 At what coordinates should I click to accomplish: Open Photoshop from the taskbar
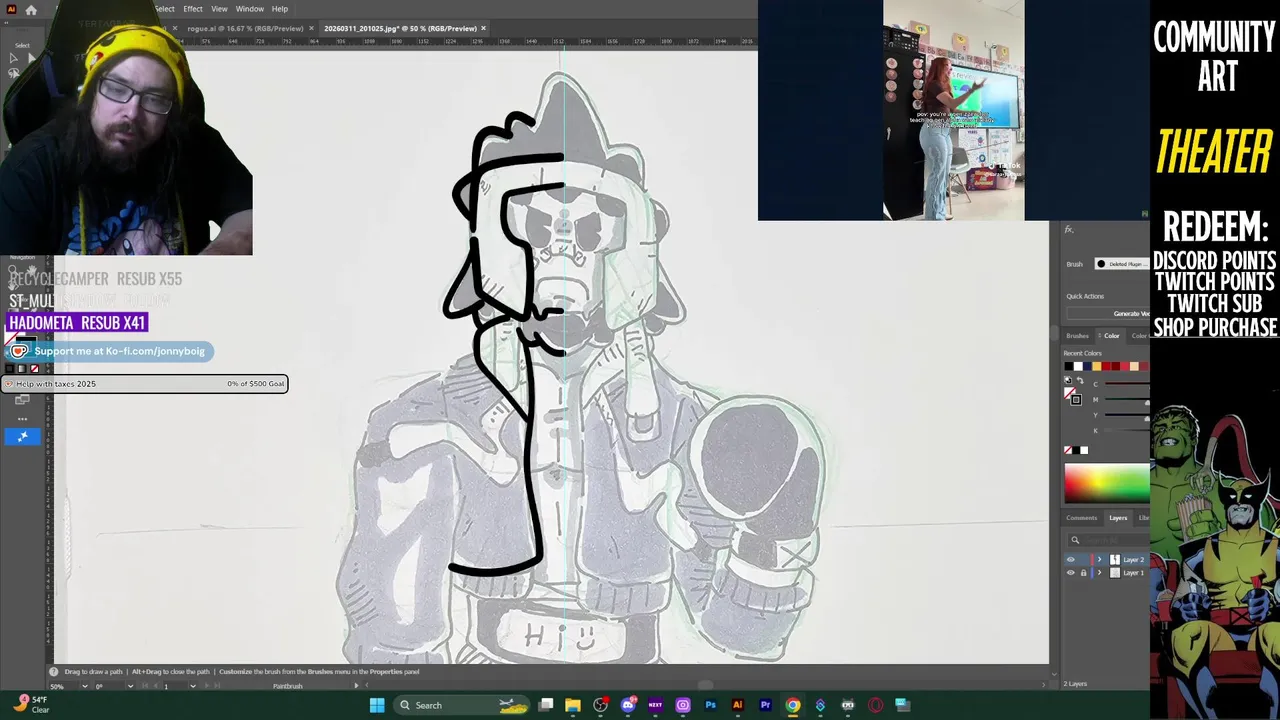click(710, 705)
